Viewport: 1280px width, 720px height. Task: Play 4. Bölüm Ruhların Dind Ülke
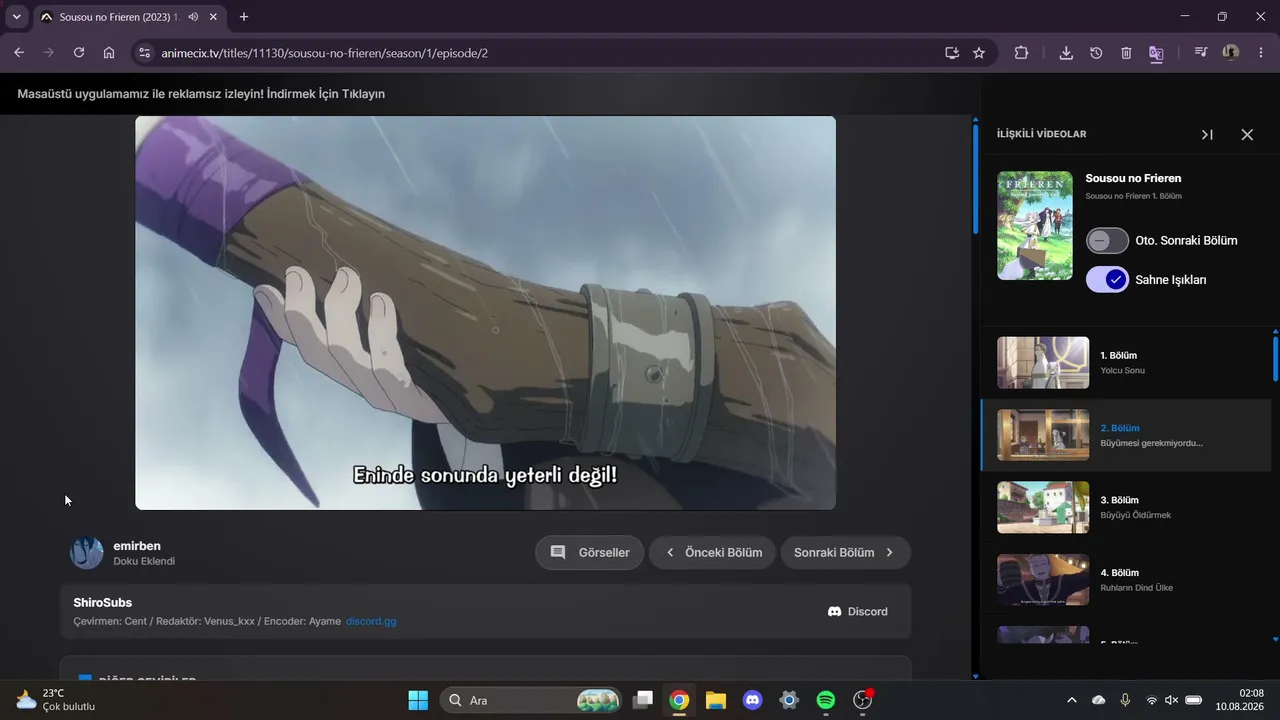1126,579
